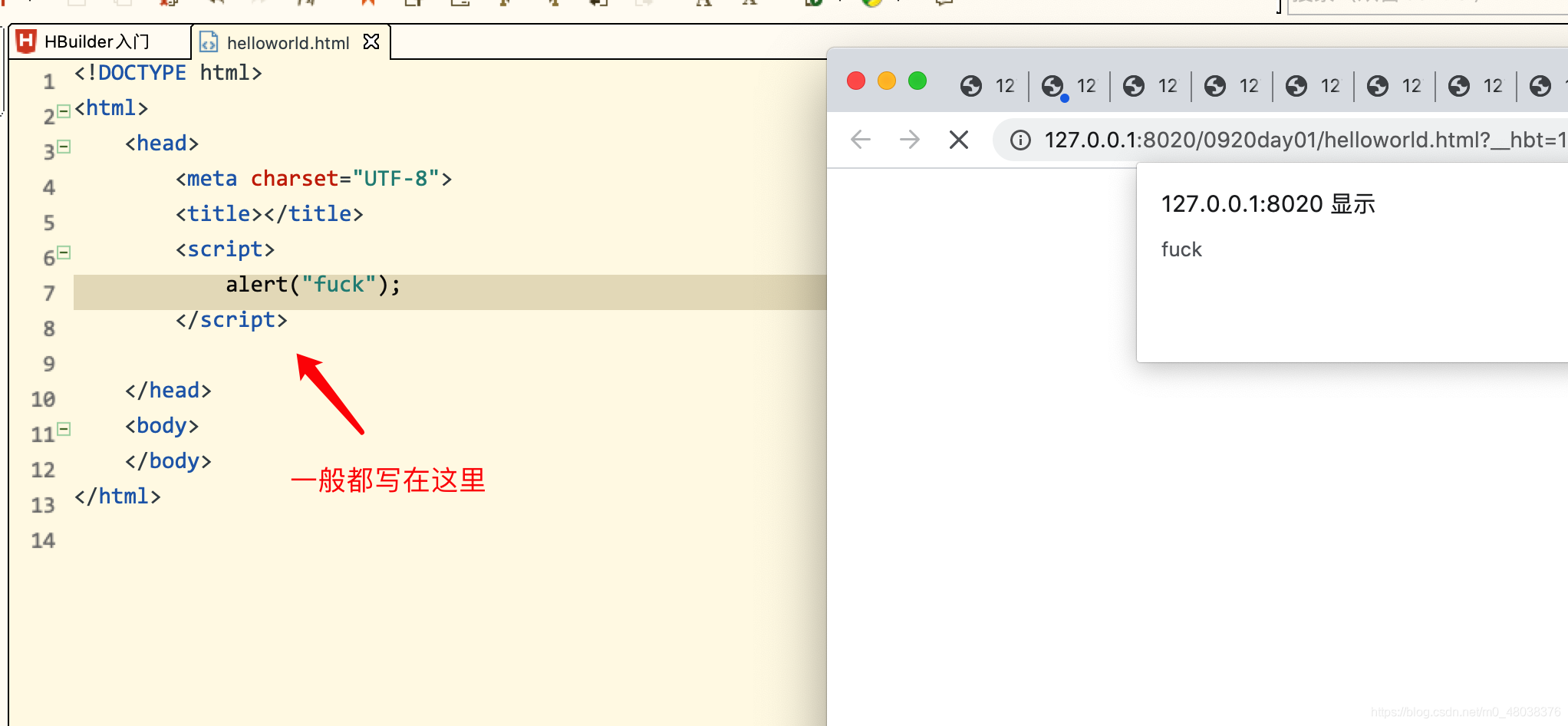Click line 7 alert("fuck"); code
This screenshot has height=726, width=1568.
313,285
